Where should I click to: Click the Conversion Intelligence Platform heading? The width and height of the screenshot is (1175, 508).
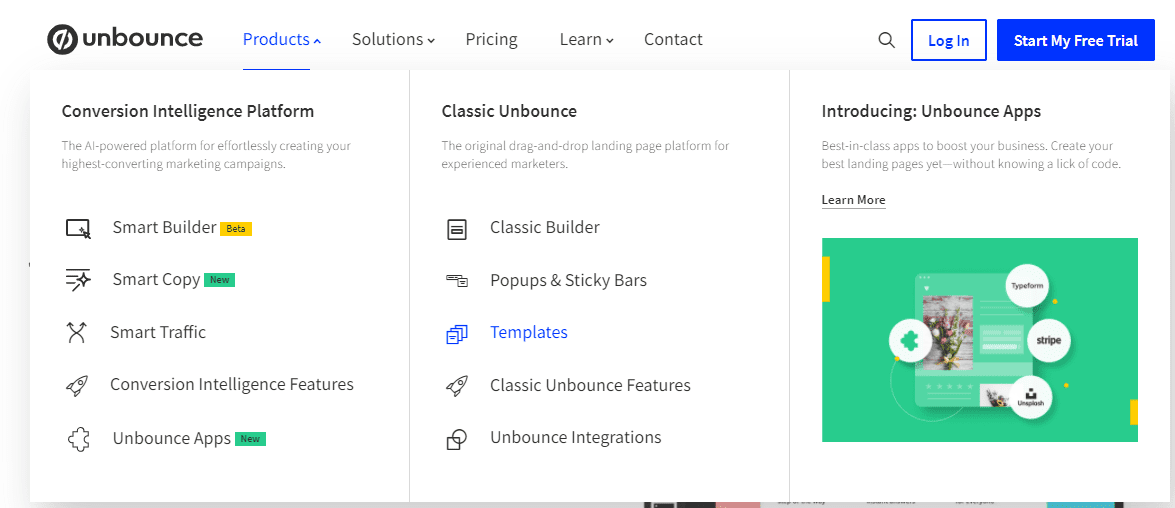pyautogui.click(x=188, y=112)
